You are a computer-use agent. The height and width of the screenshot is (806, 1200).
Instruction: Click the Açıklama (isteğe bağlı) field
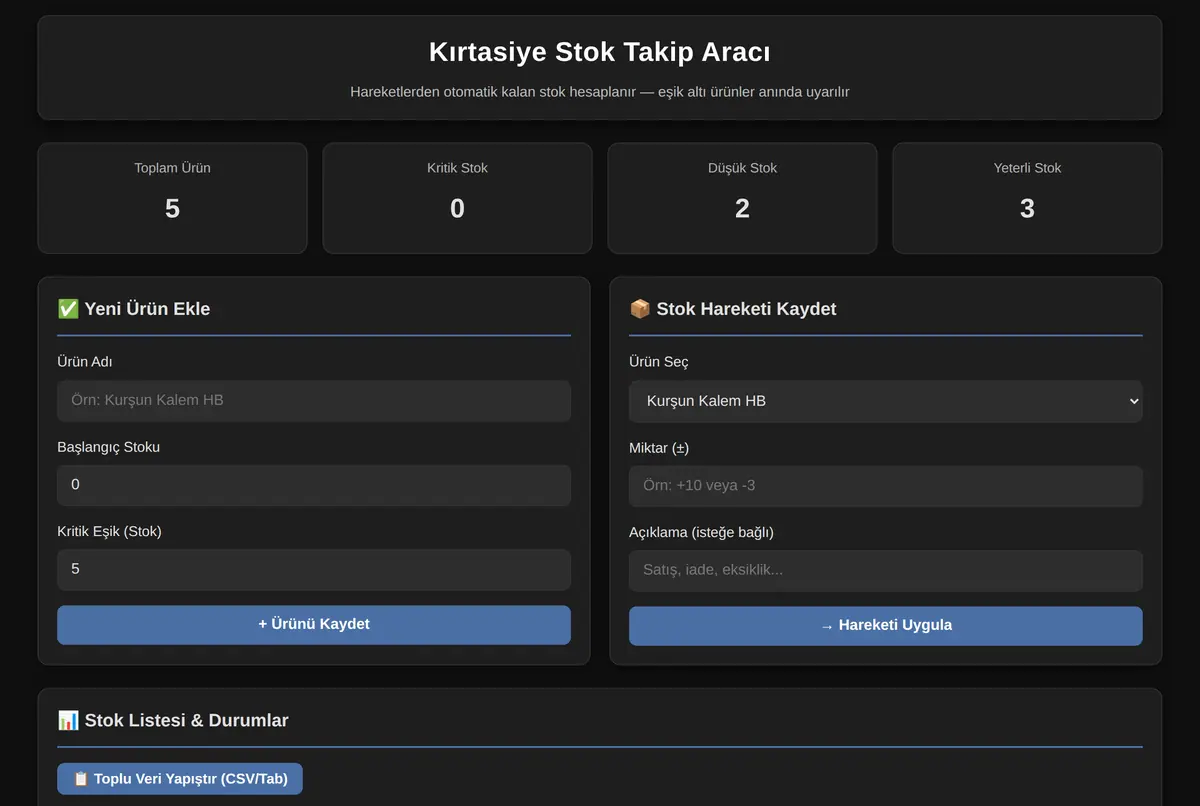pos(885,570)
